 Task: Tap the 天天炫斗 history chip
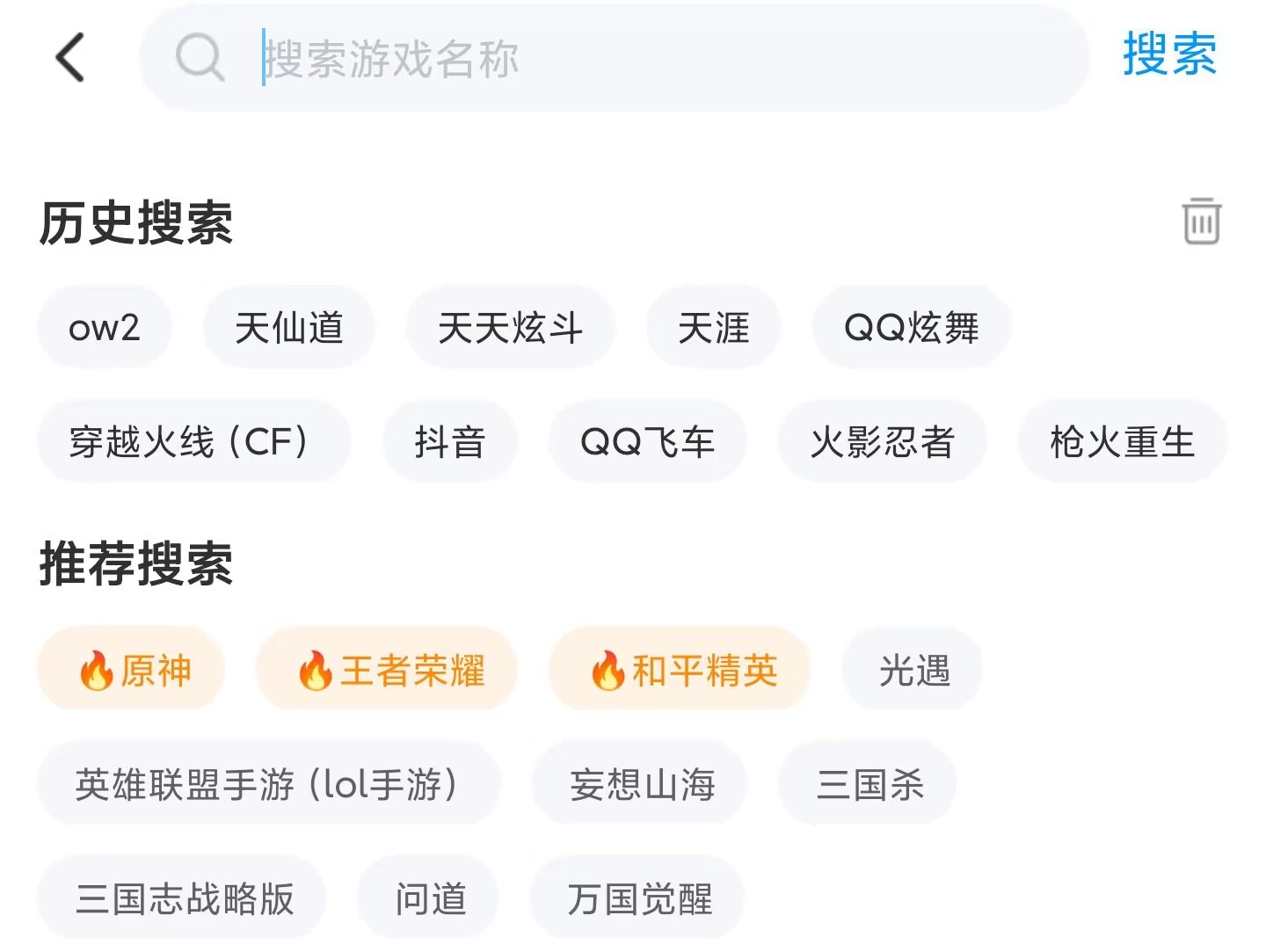coord(510,328)
